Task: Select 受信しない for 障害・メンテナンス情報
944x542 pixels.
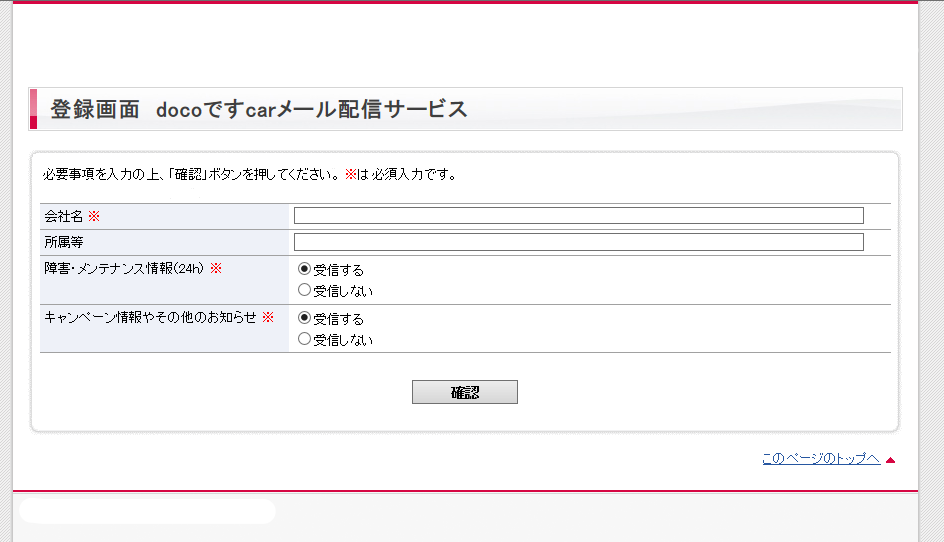Action: pyautogui.click(x=305, y=290)
